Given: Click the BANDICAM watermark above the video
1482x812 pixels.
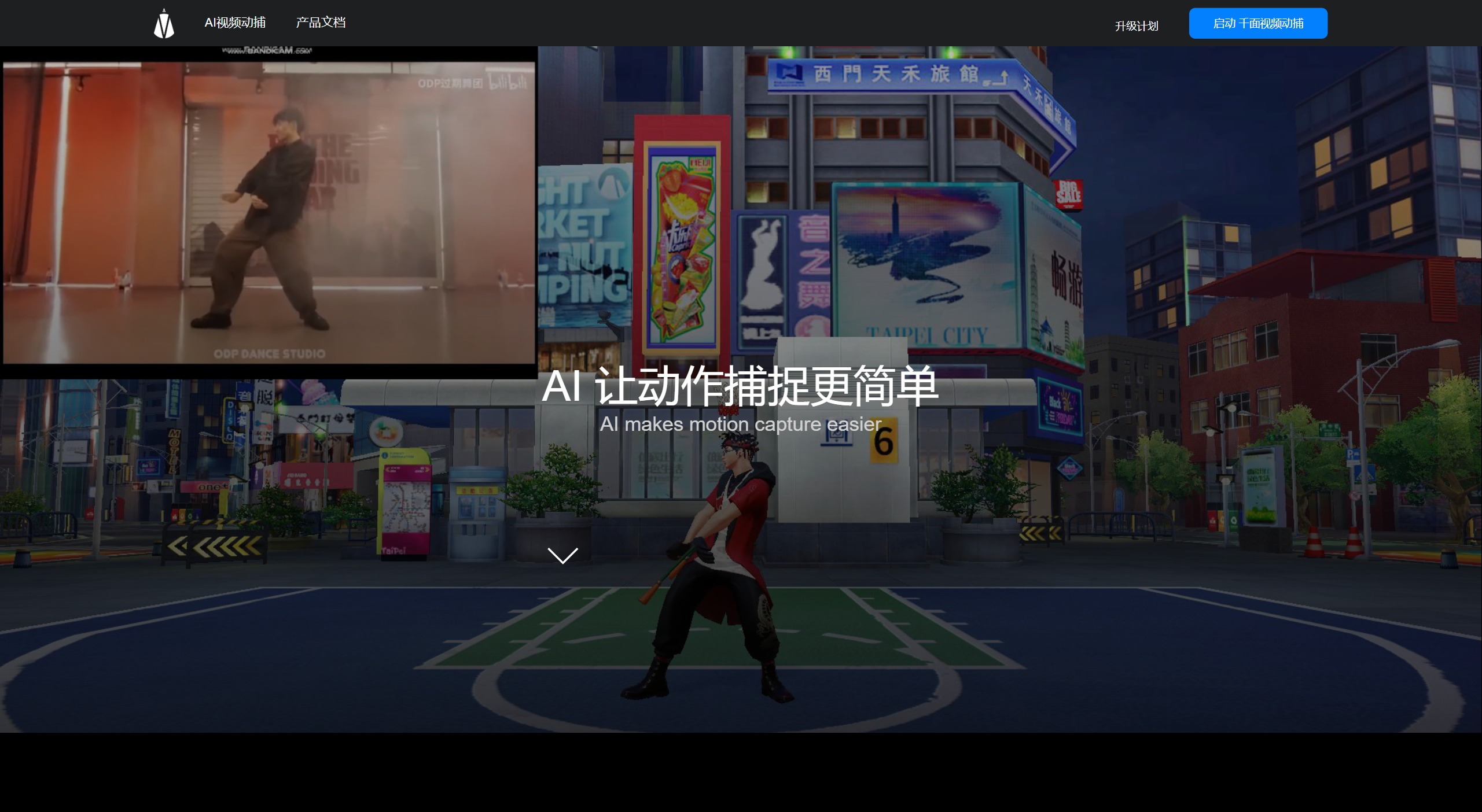Looking at the screenshot, I should click(x=267, y=51).
